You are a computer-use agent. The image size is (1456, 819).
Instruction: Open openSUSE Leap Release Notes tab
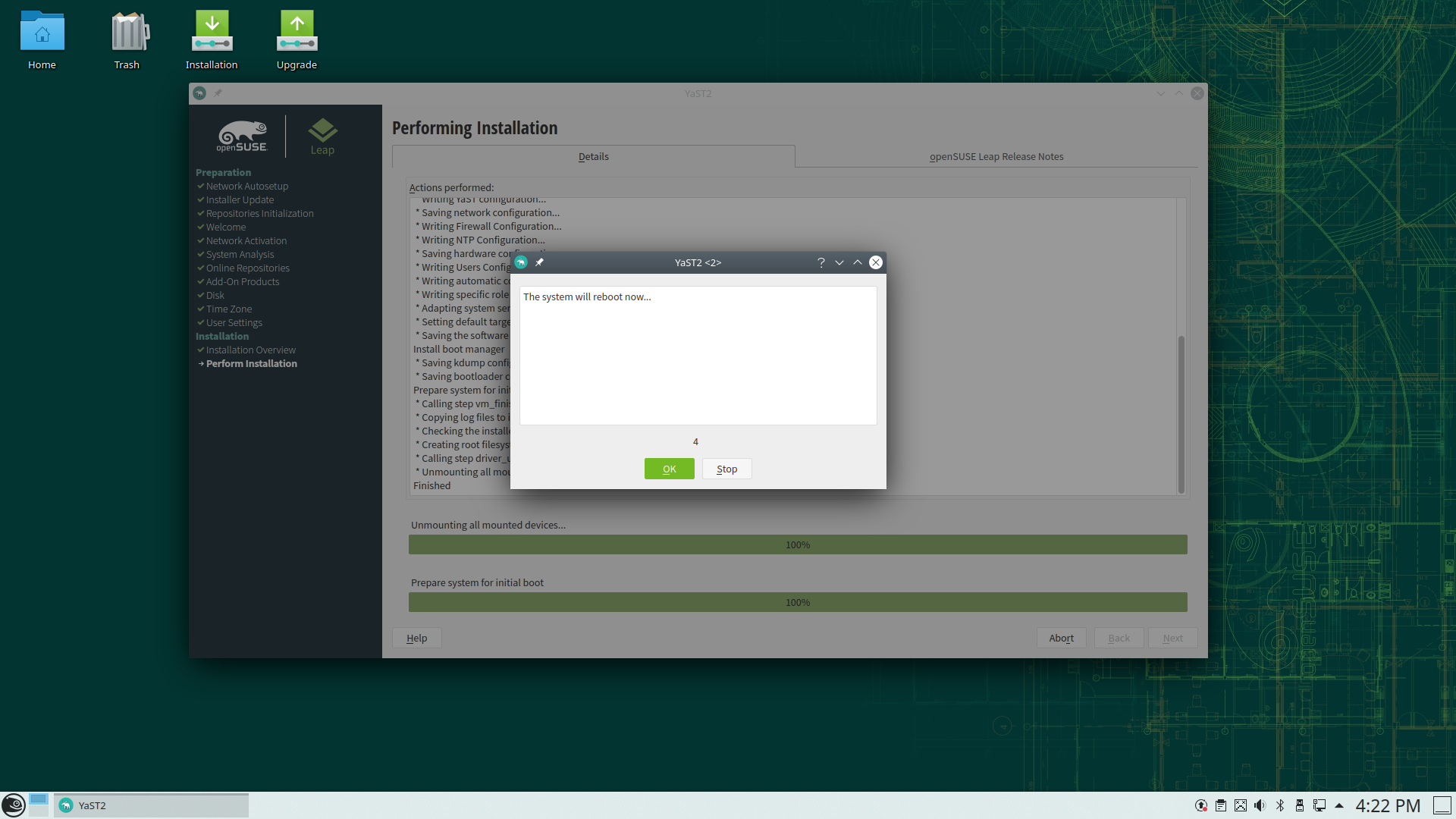pyautogui.click(x=996, y=157)
